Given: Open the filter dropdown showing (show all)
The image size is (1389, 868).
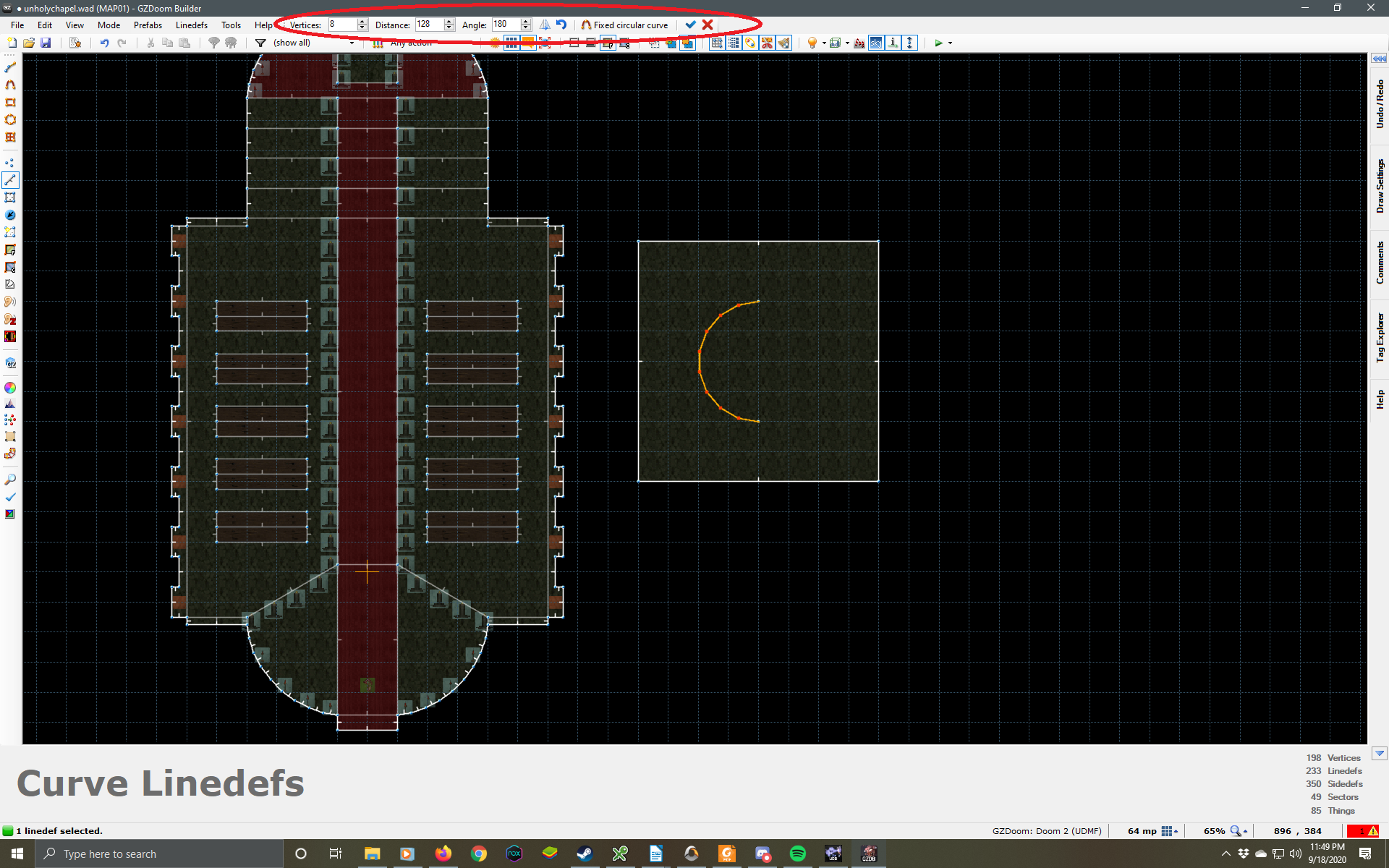Looking at the screenshot, I should (314, 43).
